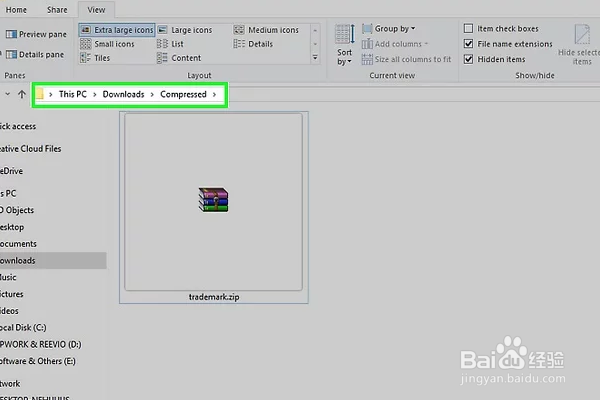Open Music folder in sidebar
The image size is (600, 400).
[x=8, y=277]
